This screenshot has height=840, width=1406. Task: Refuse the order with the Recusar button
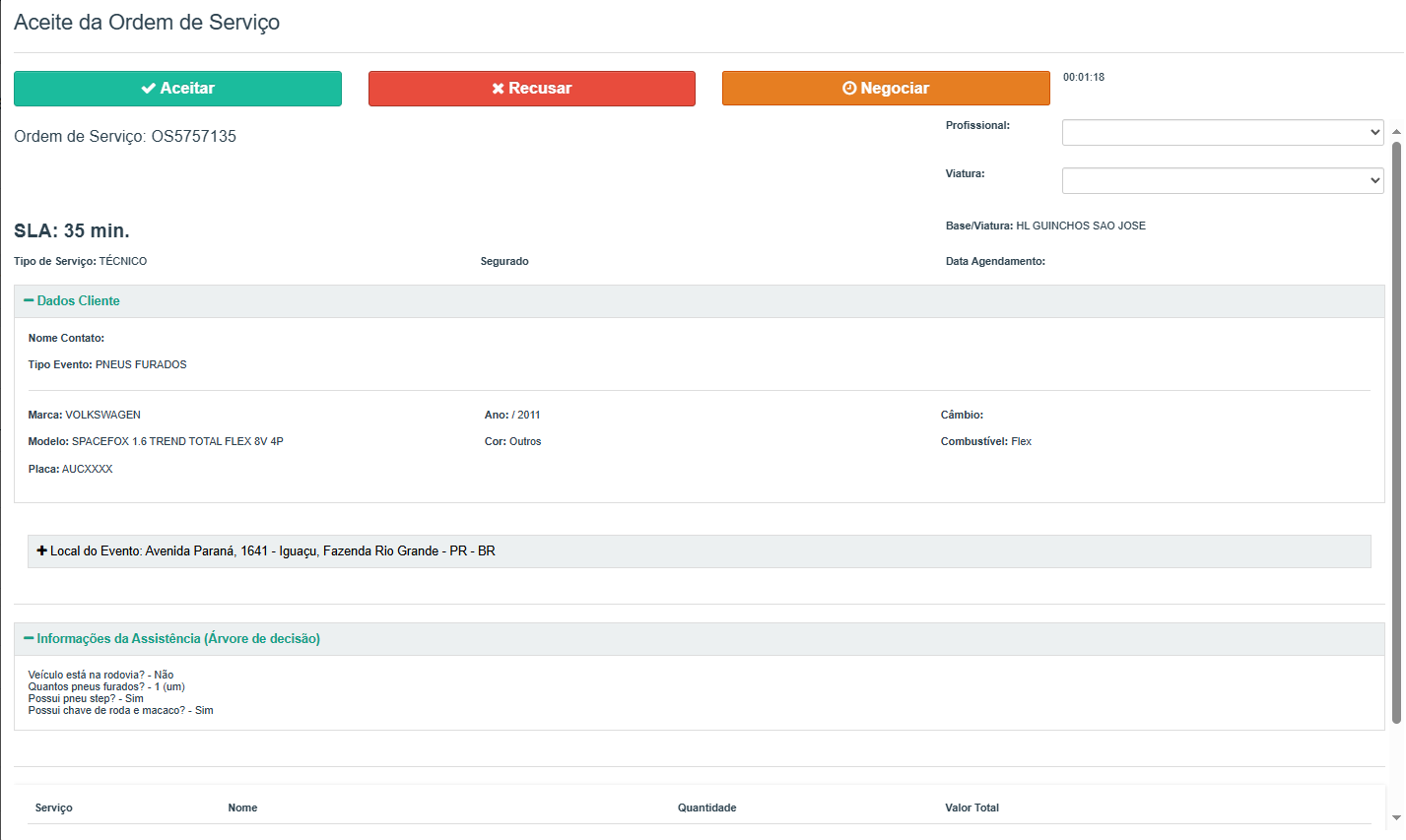531,89
